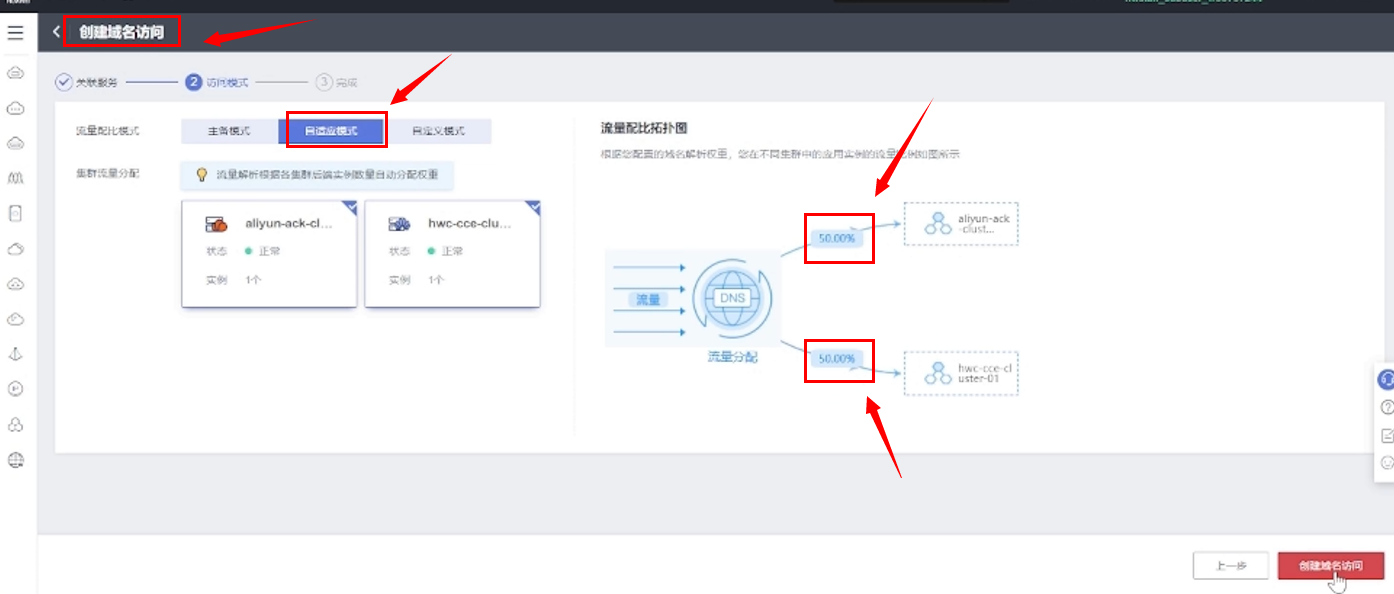Viewport: 1394px width, 594px height.
Task: Click the lightbulb tip icon
Action: pyautogui.click(x=201, y=175)
